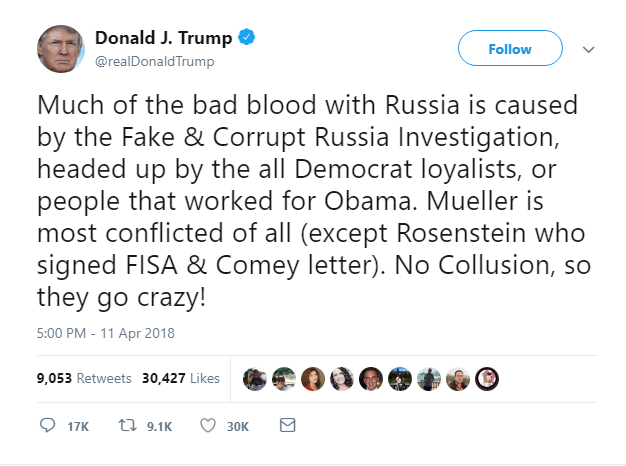The image size is (626, 466).
Task: Click the red-haired woman liker avatar
Action: pyautogui.click(x=313, y=379)
